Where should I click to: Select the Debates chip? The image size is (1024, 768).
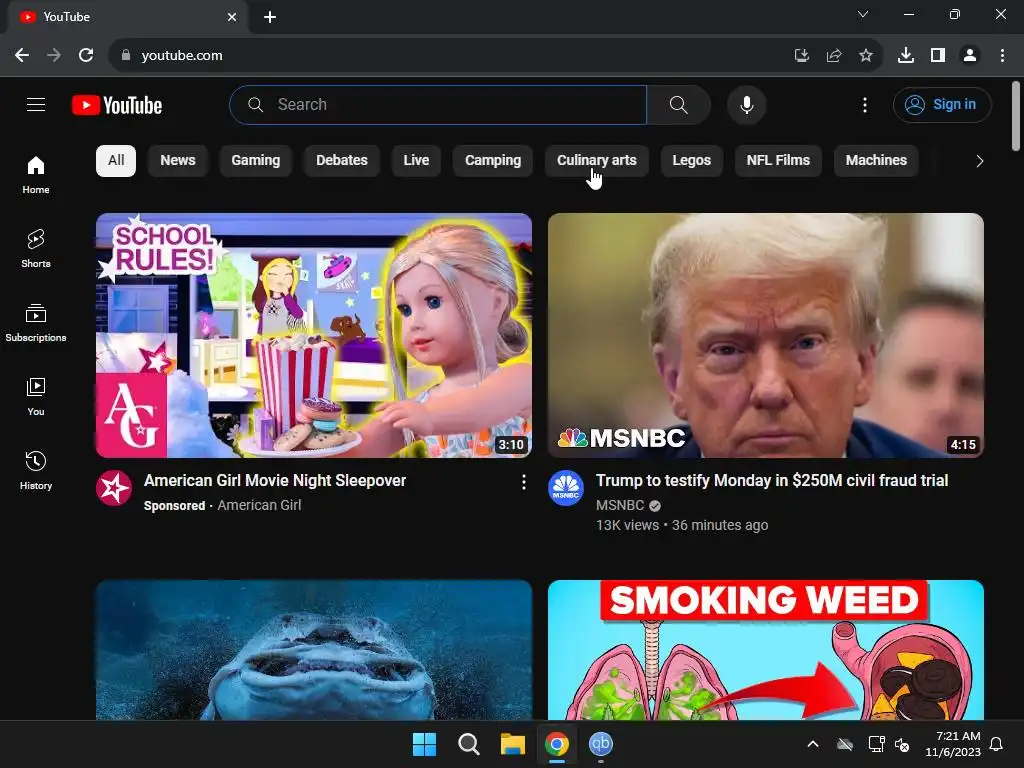[342, 161]
